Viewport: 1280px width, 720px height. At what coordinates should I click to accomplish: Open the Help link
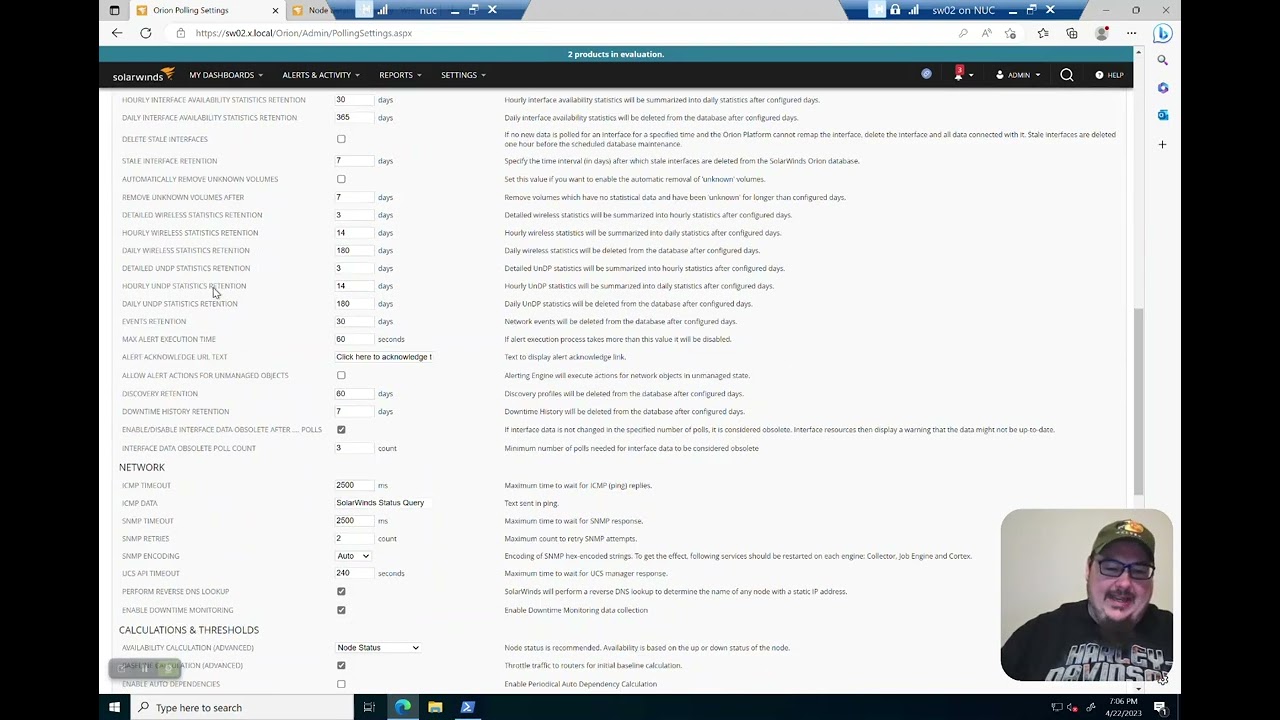[x=1110, y=75]
